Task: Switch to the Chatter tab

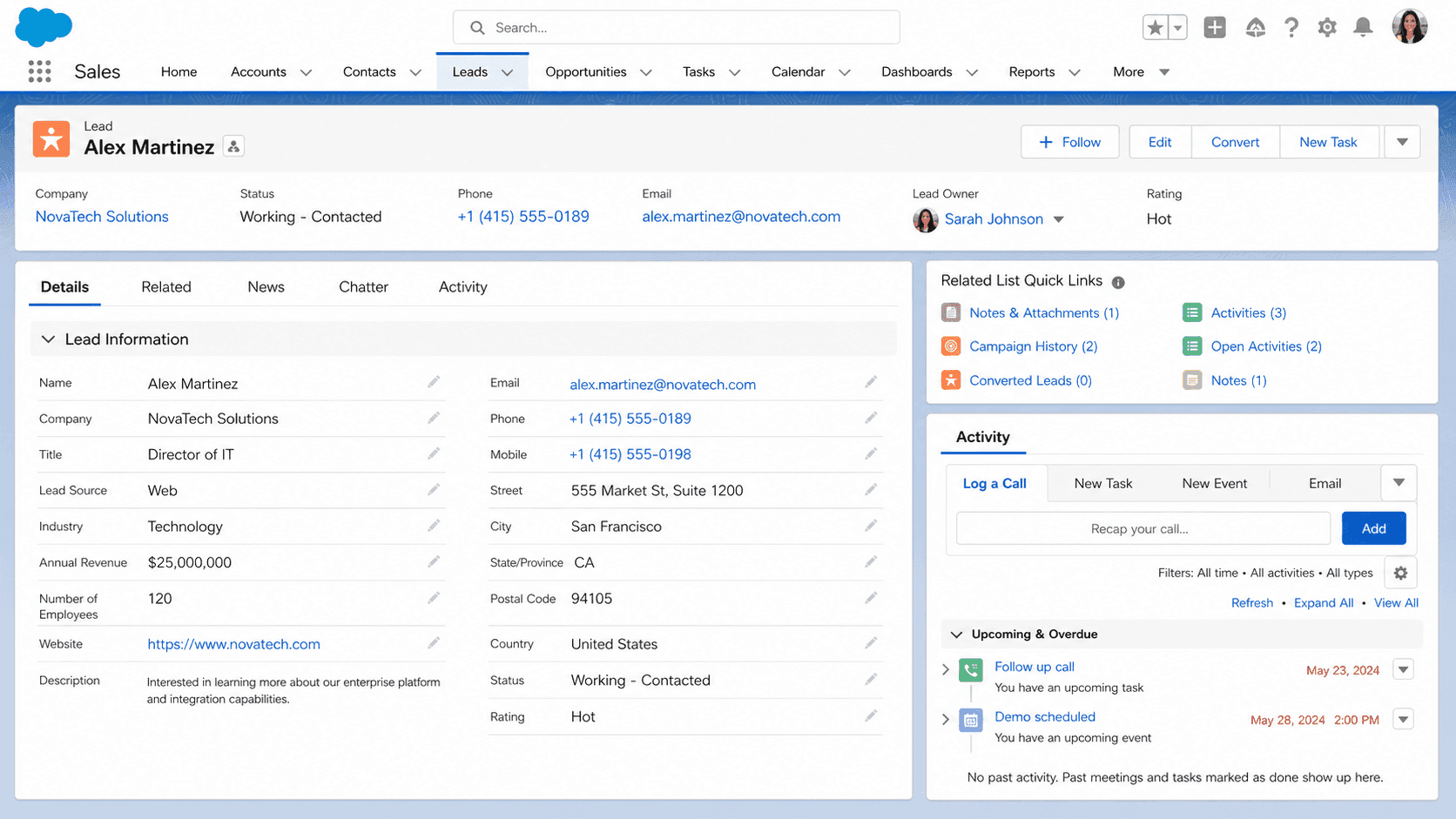Action: coord(363,287)
